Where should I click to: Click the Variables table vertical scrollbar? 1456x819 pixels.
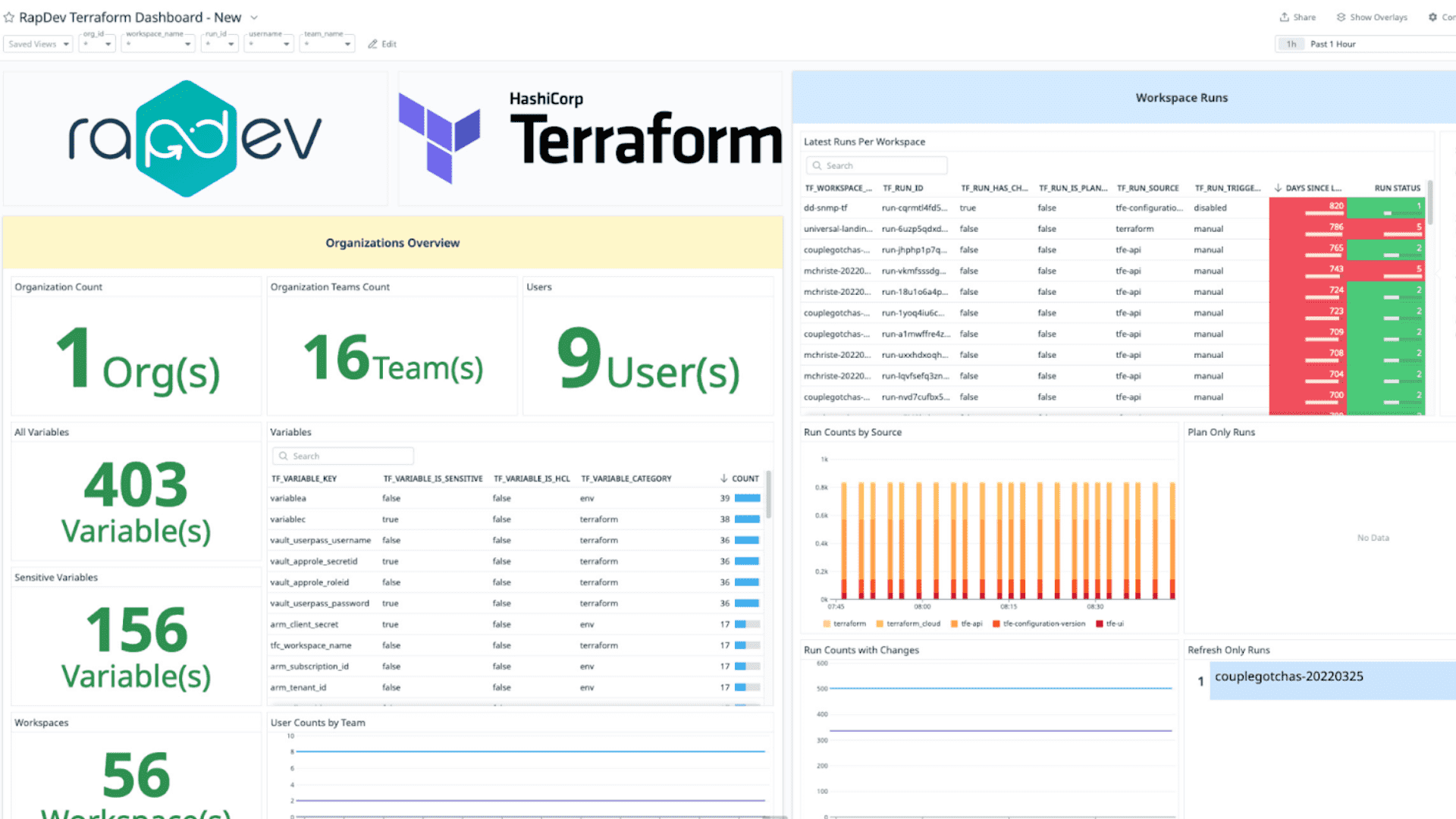768,494
